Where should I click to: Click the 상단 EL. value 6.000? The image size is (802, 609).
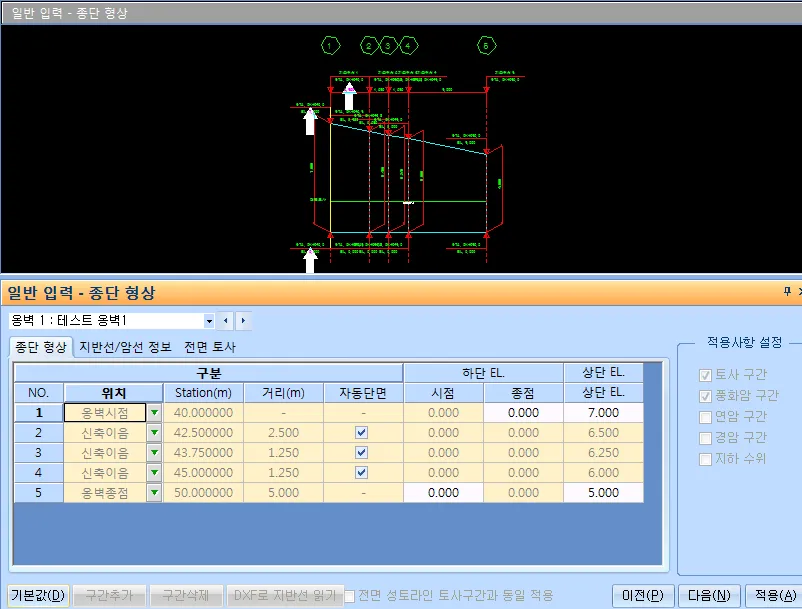coord(604,472)
